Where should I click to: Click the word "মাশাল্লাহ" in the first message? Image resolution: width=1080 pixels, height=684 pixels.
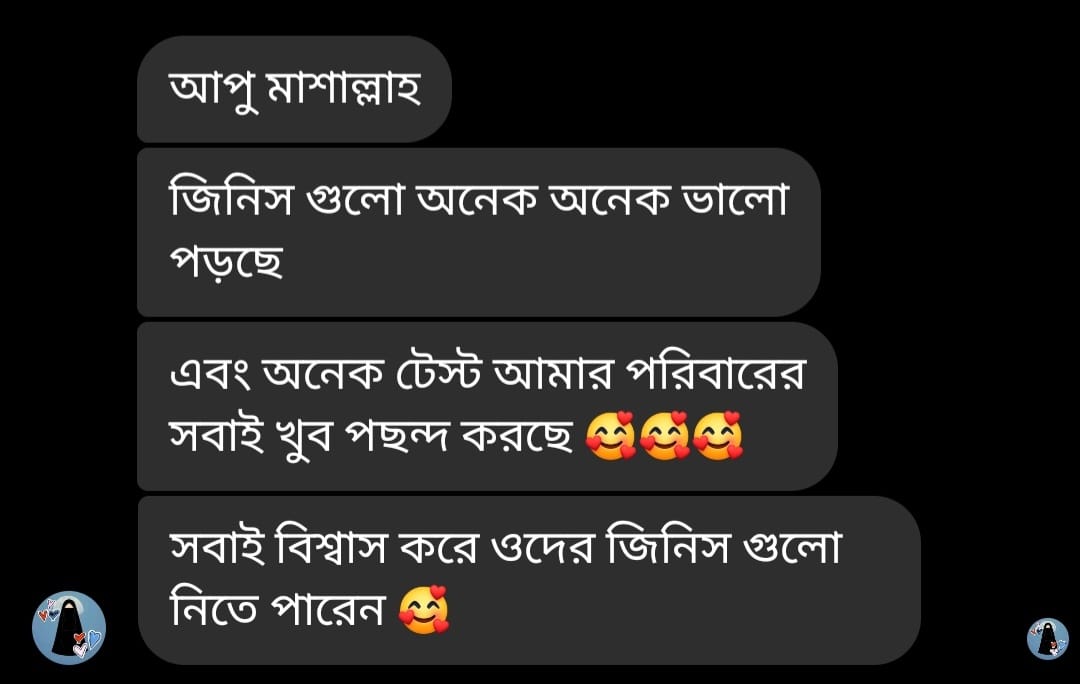click(343, 88)
